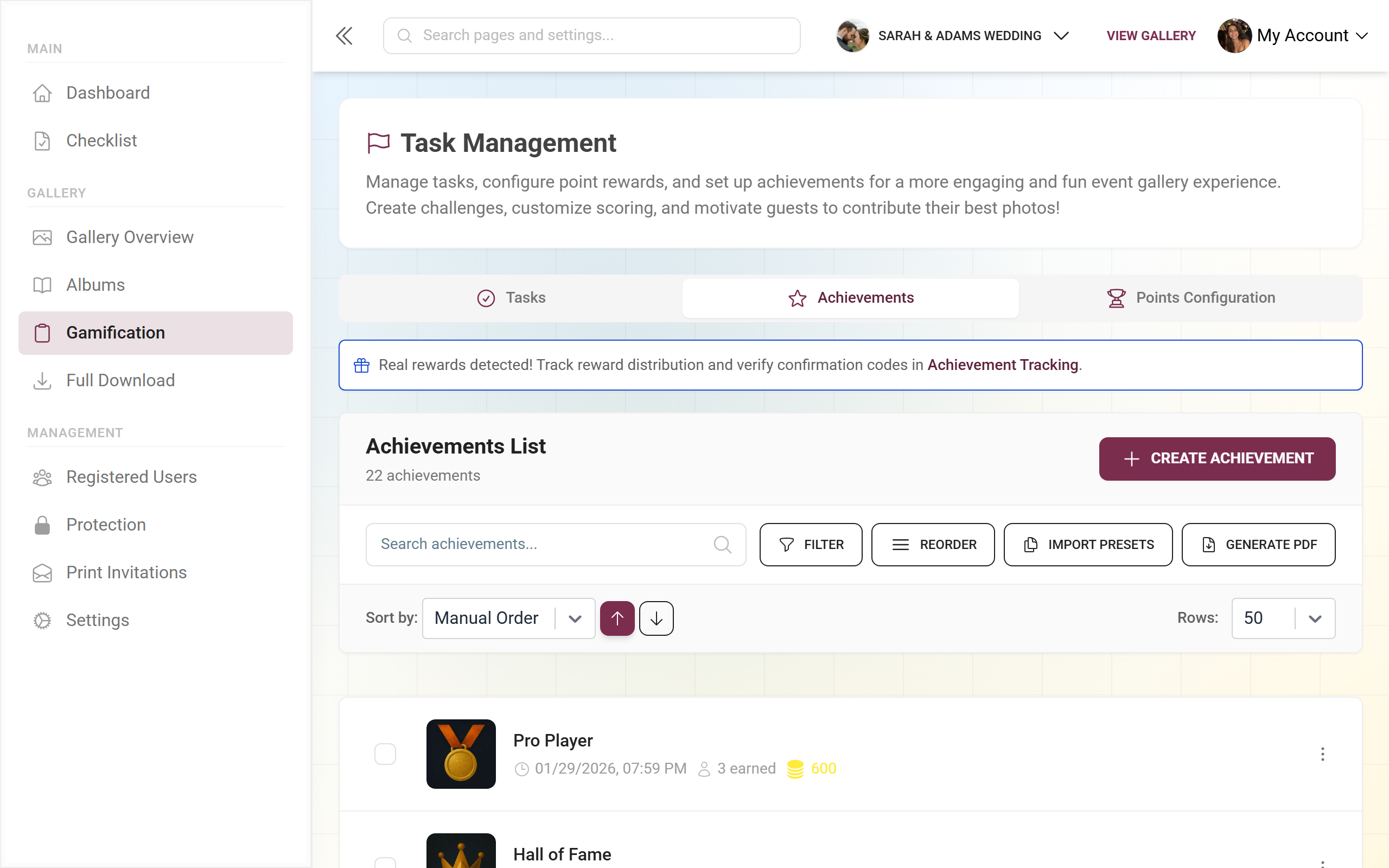Click the magnifier in achievements search
Viewport: 1389px width, 868px height.
(722, 544)
